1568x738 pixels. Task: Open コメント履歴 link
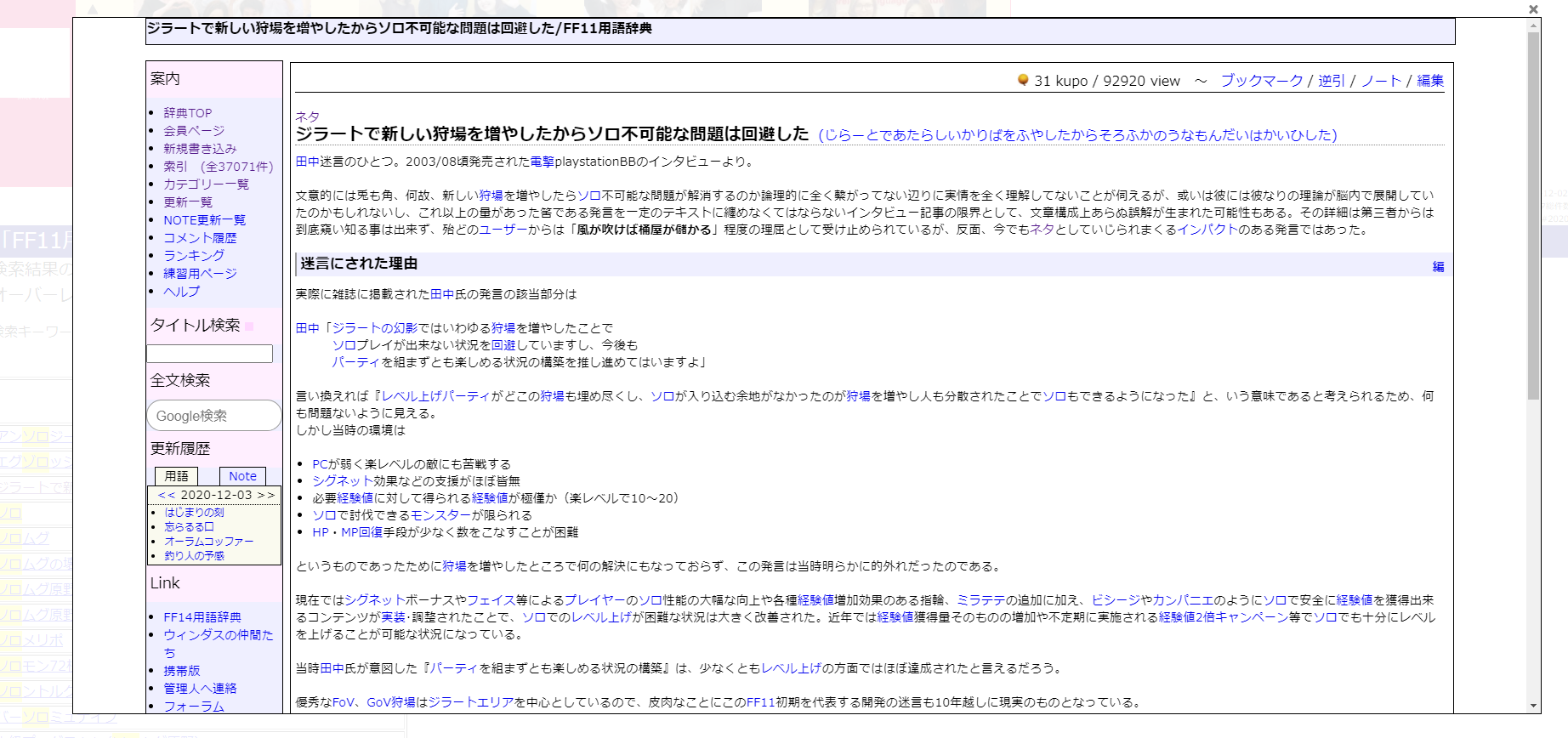click(x=200, y=238)
